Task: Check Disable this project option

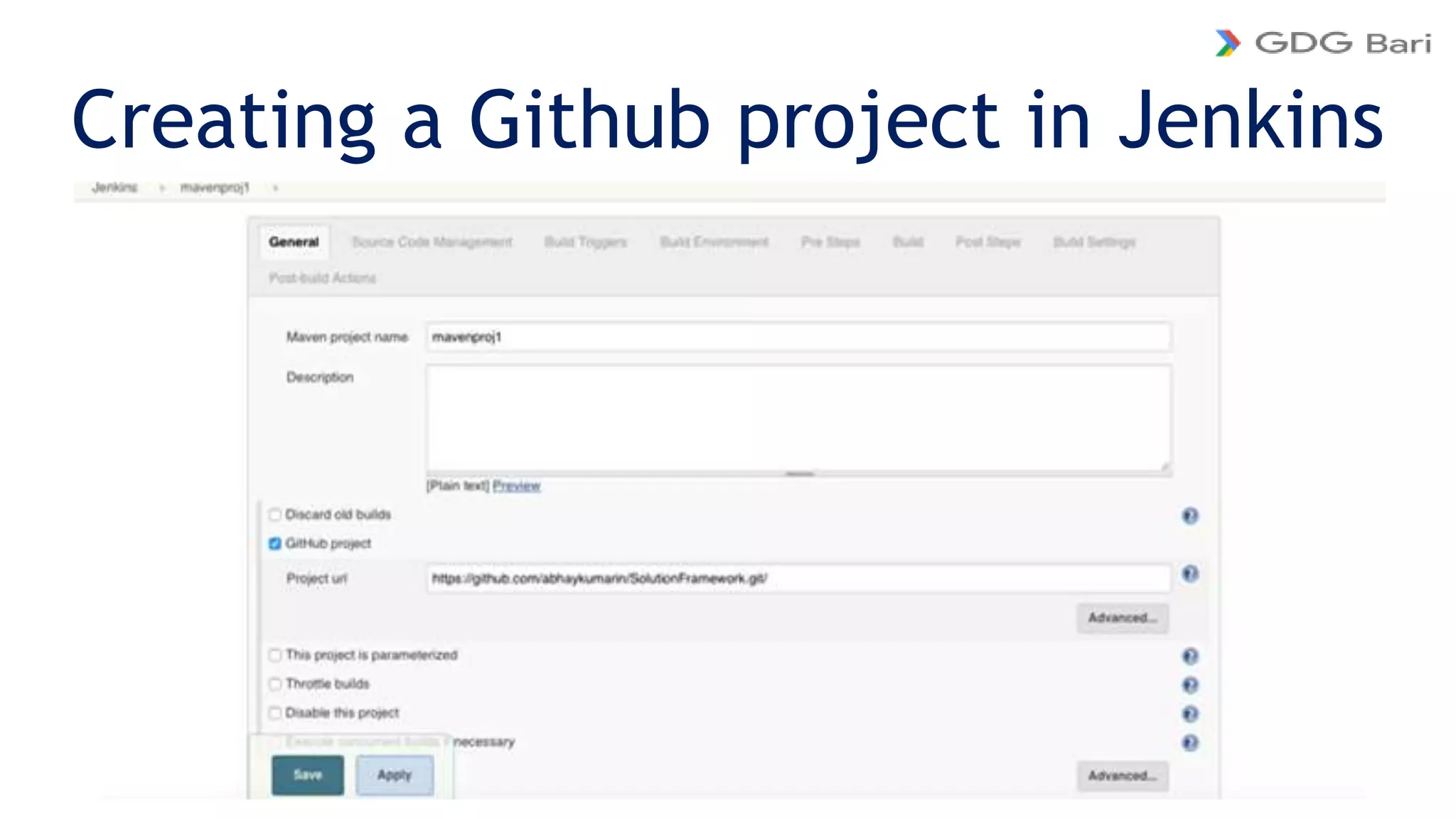Action: pyautogui.click(x=275, y=712)
